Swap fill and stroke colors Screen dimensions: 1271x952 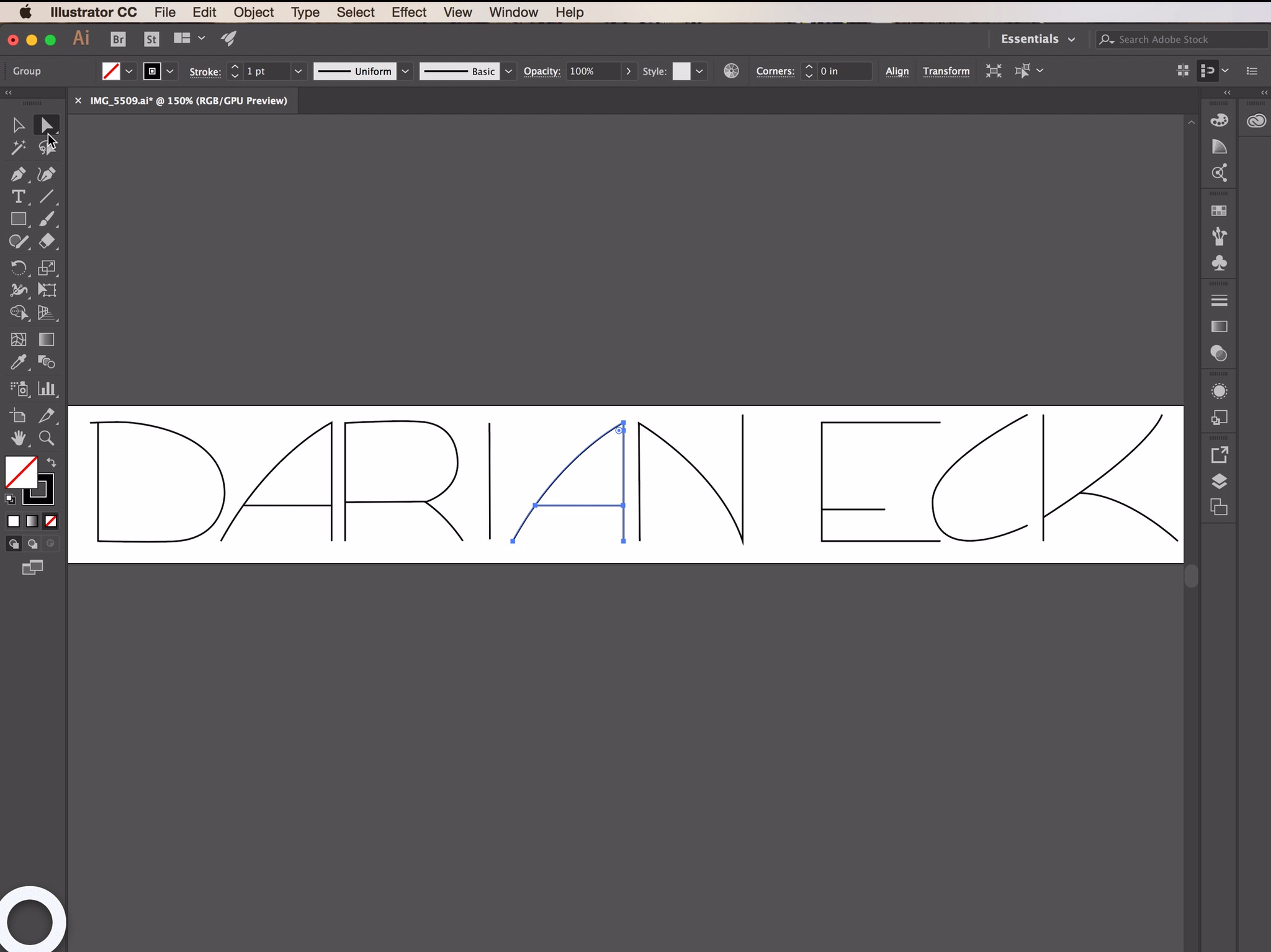[52, 462]
